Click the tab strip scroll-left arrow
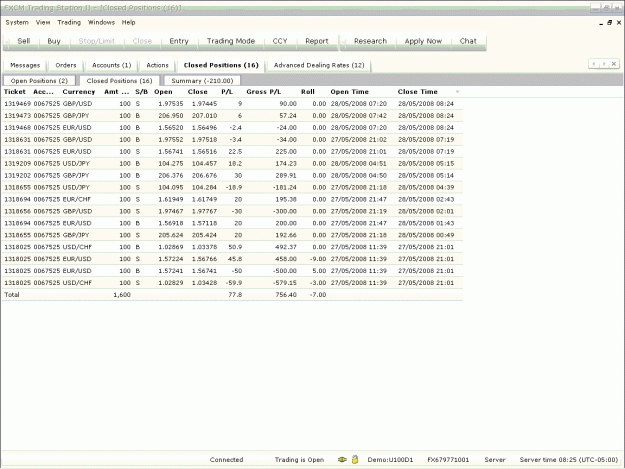 [x=594, y=64]
